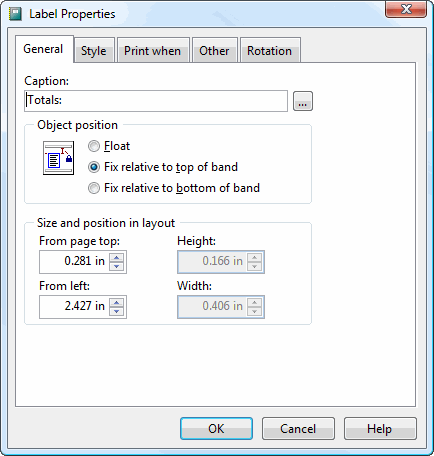Click Width spinner down arrow
Screen dimensions: 434x456
point(255,311)
